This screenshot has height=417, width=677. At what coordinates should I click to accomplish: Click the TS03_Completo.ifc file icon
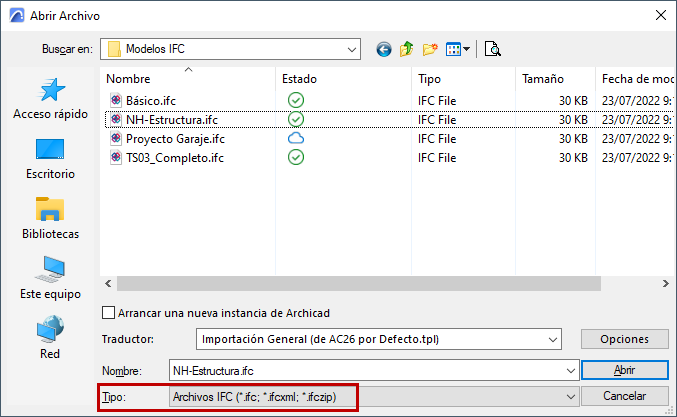pyautogui.click(x=116, y=157)
